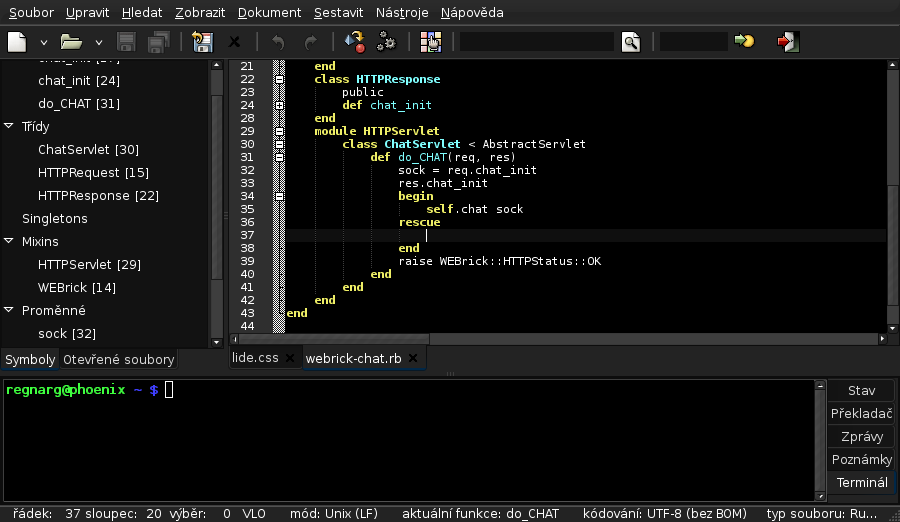Collapse the fold at line 22
Image resolution: width=900 pixels, height=522 pixels.
click(x=279, y=79)
